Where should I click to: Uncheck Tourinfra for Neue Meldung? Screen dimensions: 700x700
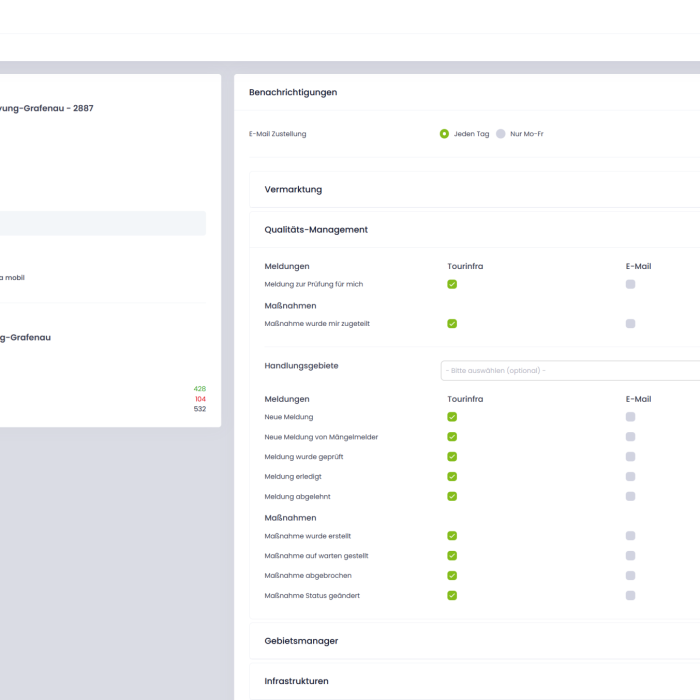452,417
